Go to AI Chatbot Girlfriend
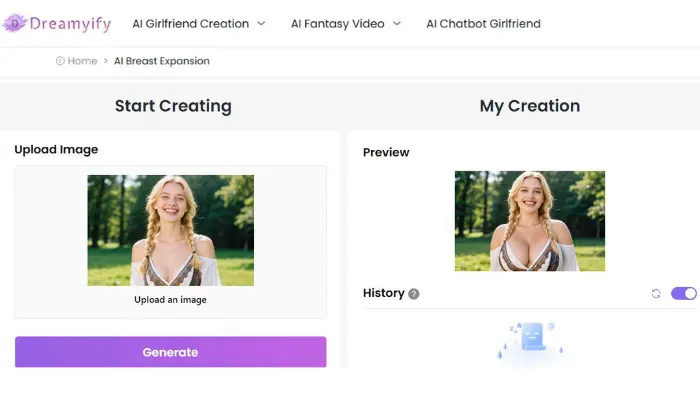This screenshot has width=700, height=400. [483, 24]
